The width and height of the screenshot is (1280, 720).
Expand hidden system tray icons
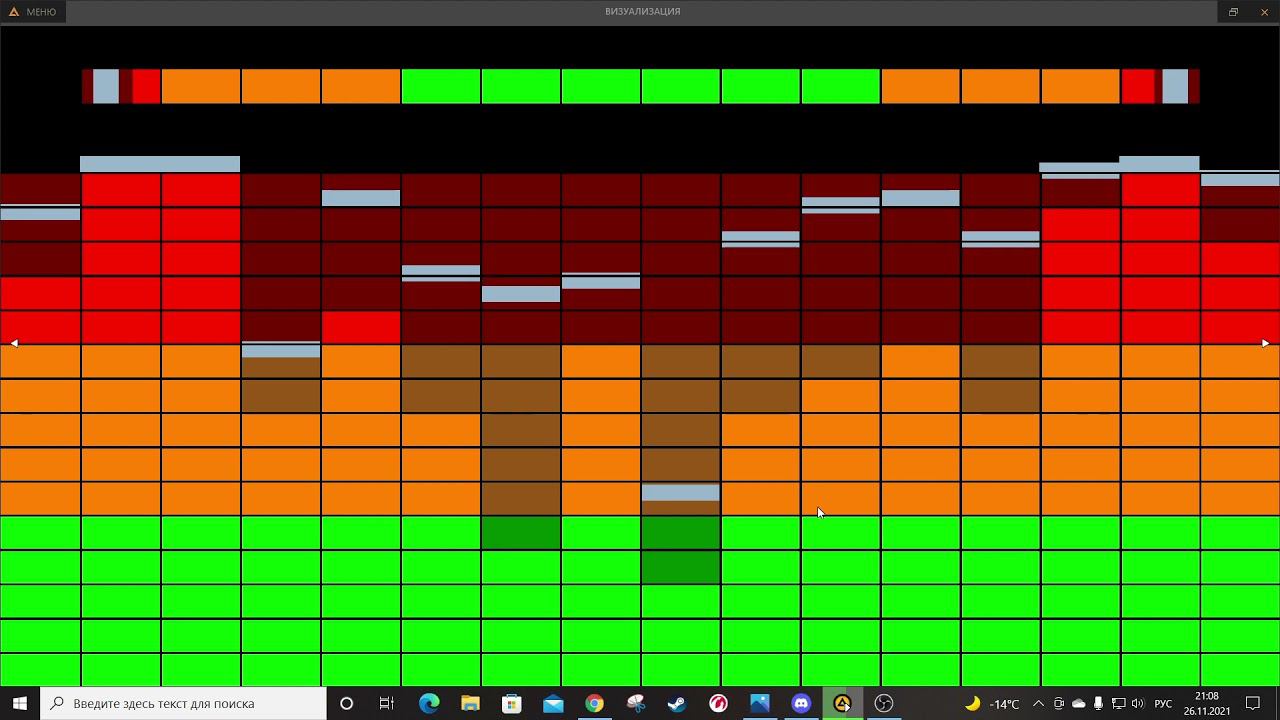pos(1038,703)
